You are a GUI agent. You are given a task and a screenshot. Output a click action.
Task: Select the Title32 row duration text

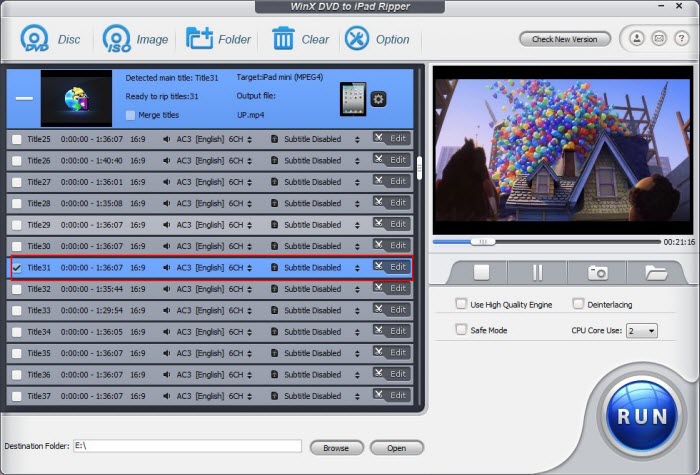(x=92, y=289)
